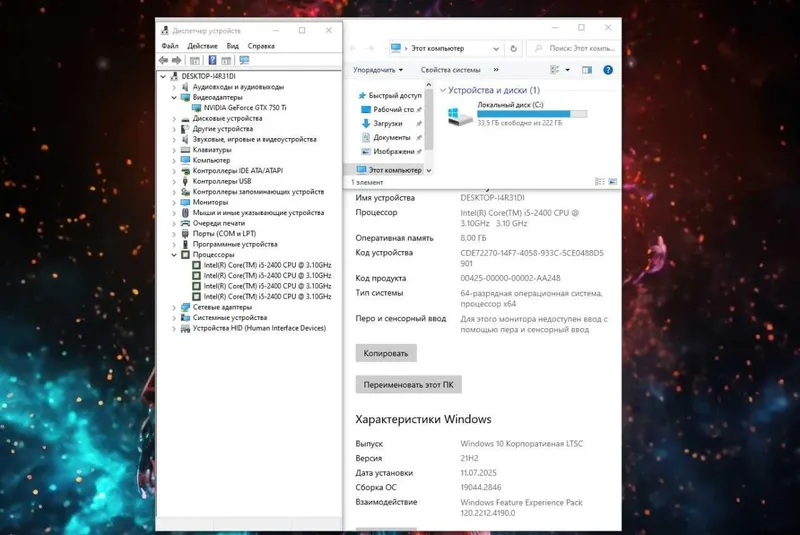Expand the Сетевые адаптеры node

coord(174,308)
